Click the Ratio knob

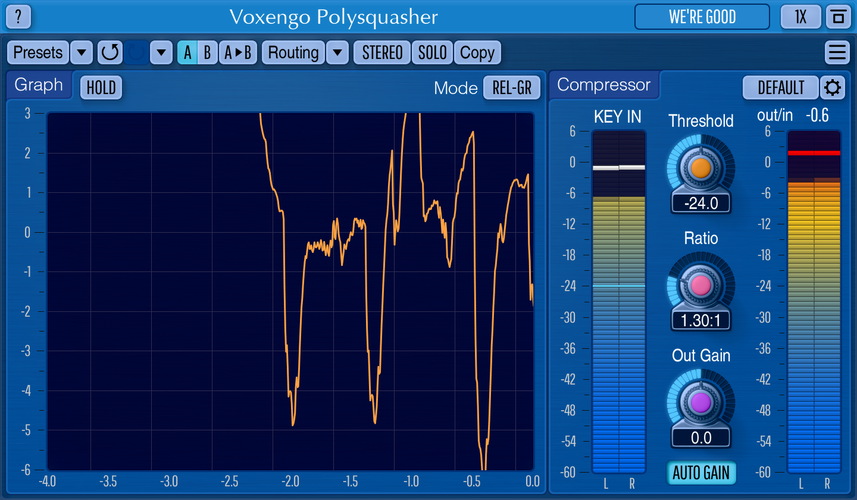(x=701, y=285)
